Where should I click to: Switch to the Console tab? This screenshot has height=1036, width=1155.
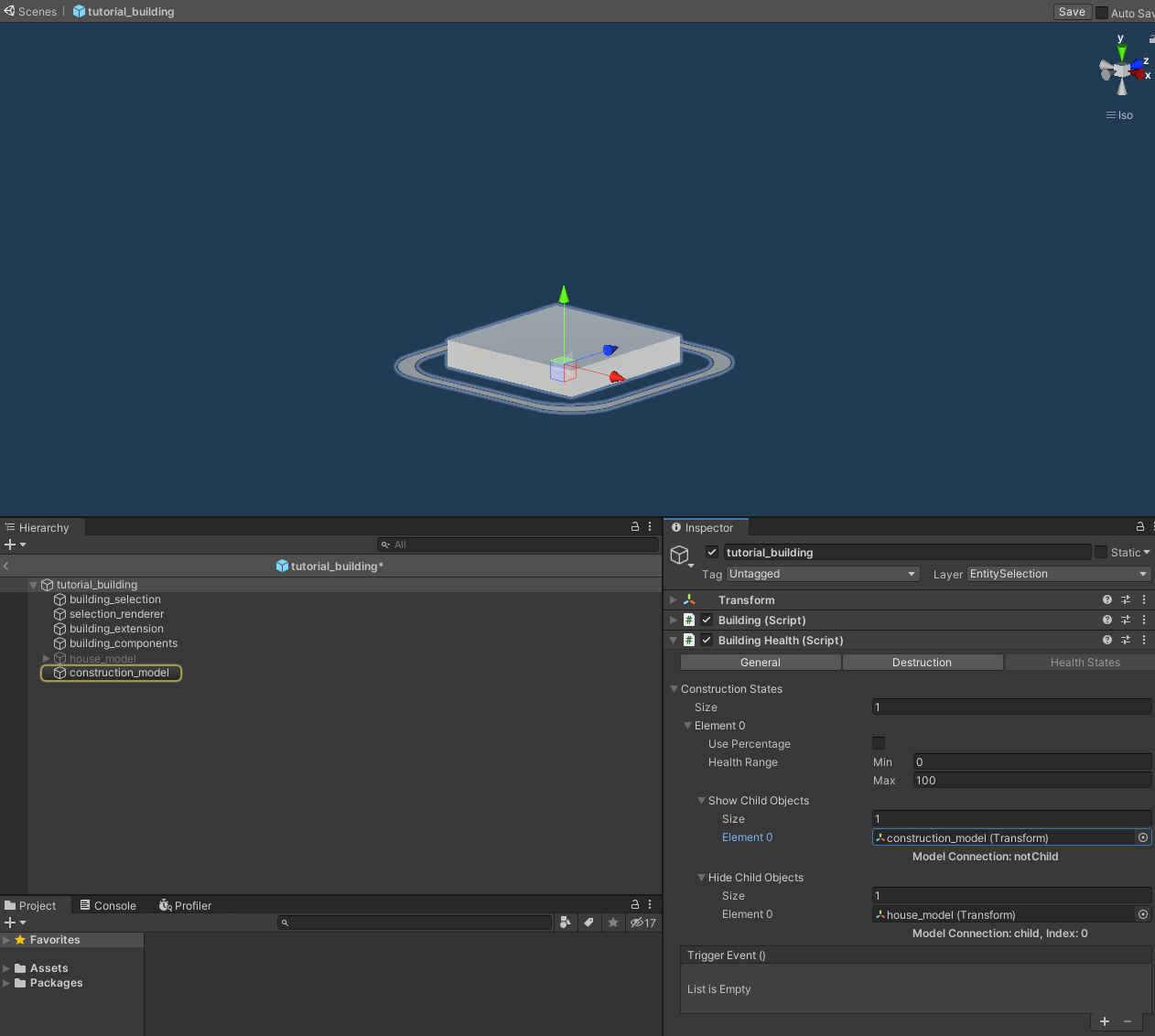coord(108,906)
